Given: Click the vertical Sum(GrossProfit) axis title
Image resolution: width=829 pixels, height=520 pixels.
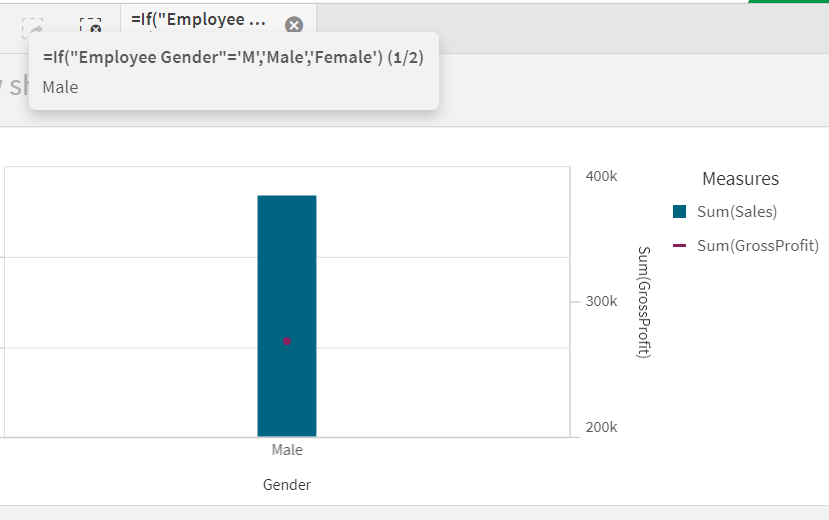Looking at the screenshot, I should coord(644,302).
